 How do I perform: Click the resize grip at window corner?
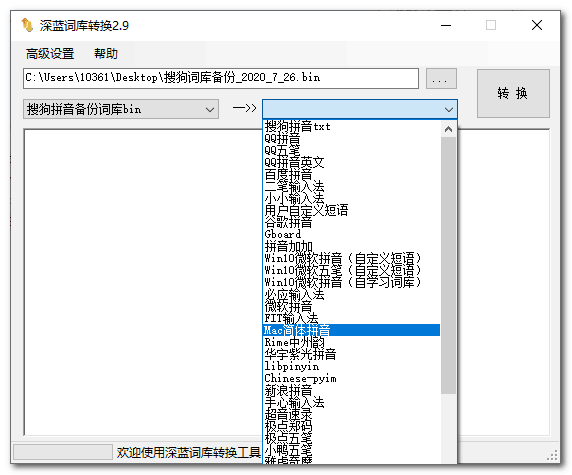553,456
